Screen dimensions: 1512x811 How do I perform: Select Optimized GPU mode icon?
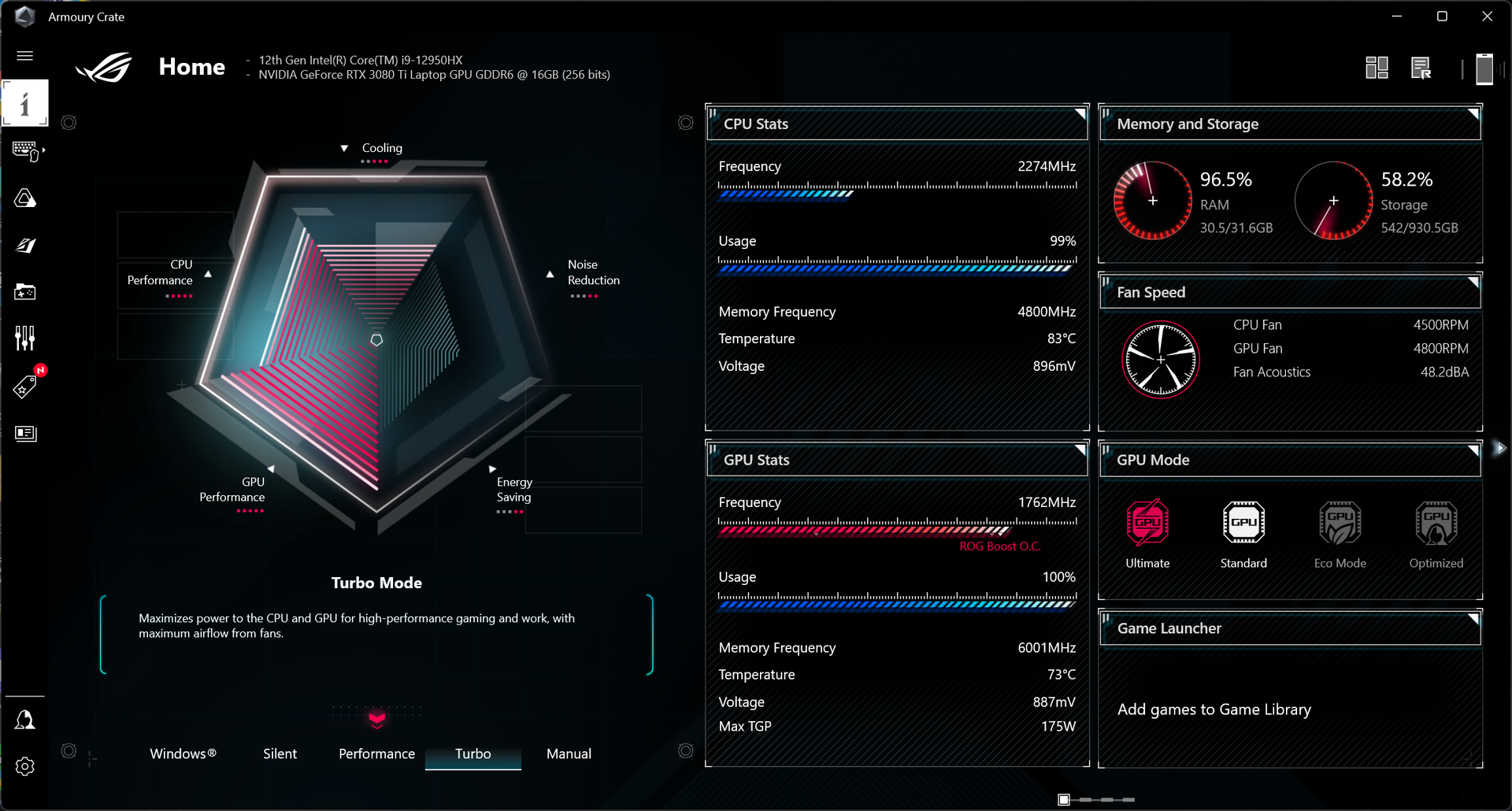pyautogui.click(x=1436, y=522)
